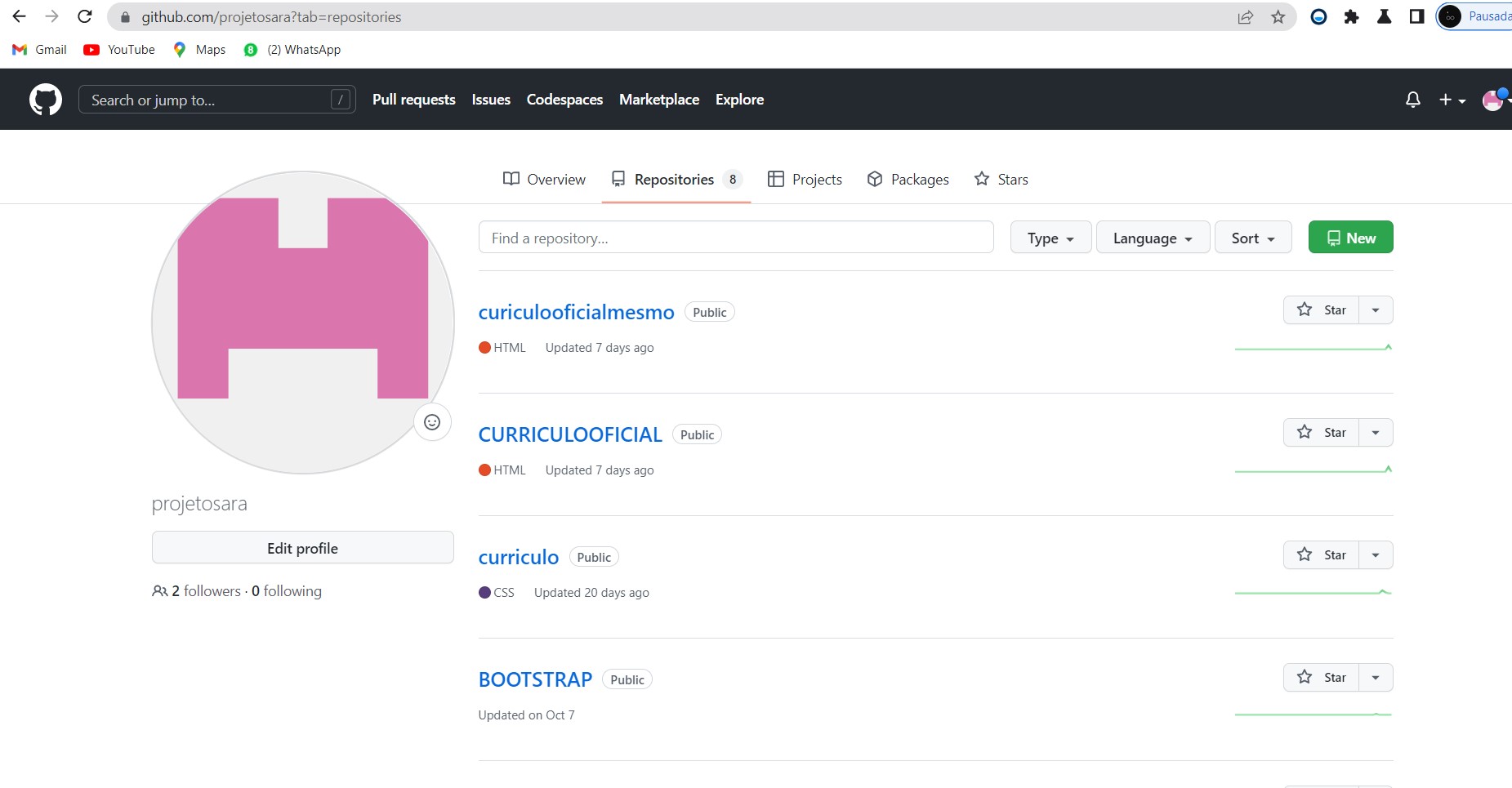Viewport: 1512px width, 788px height.
Task: Click the Find a repository search field
Action: 735,238
